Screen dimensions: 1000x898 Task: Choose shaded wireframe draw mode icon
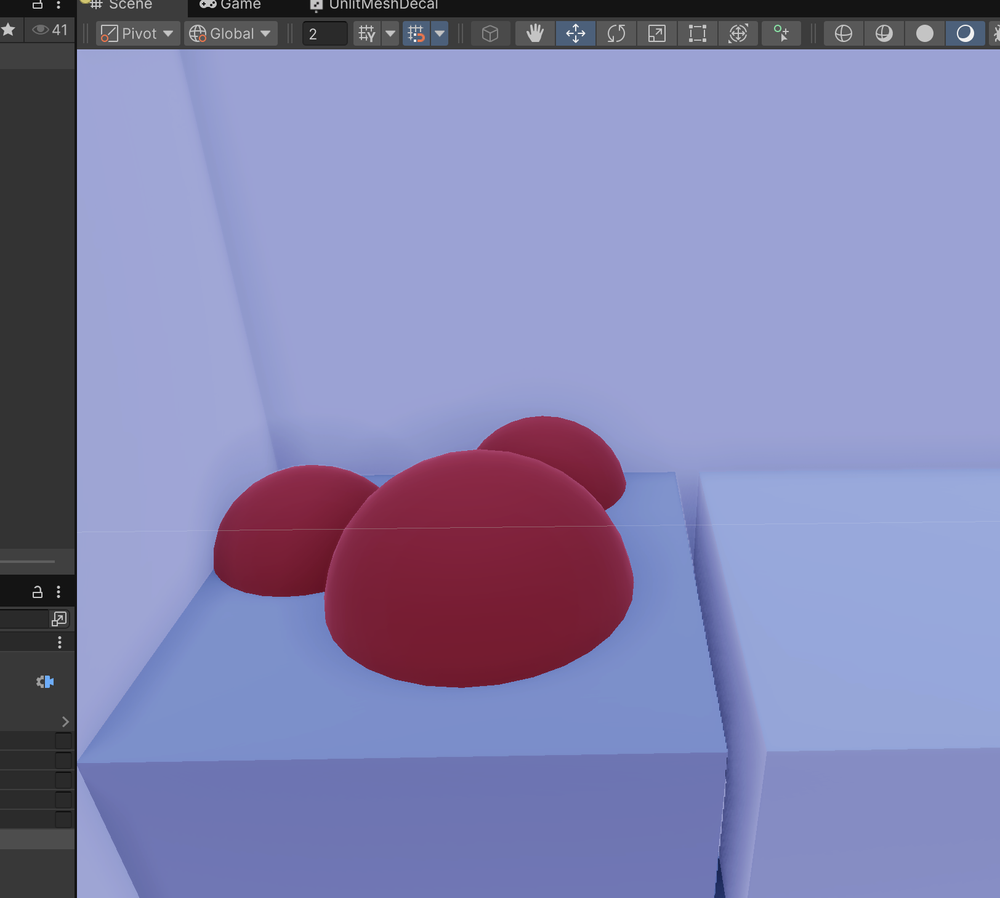(884, 34)
